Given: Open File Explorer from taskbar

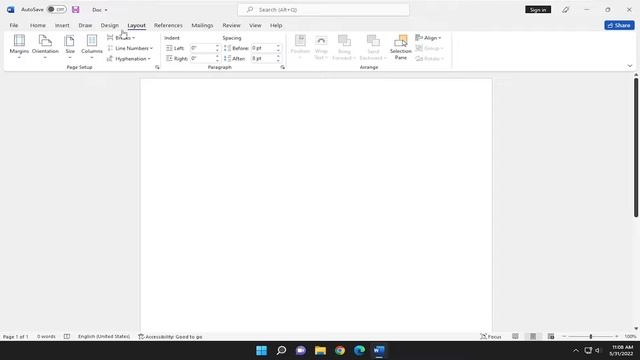Looking at the screenshot, I should tap(320, 351).
